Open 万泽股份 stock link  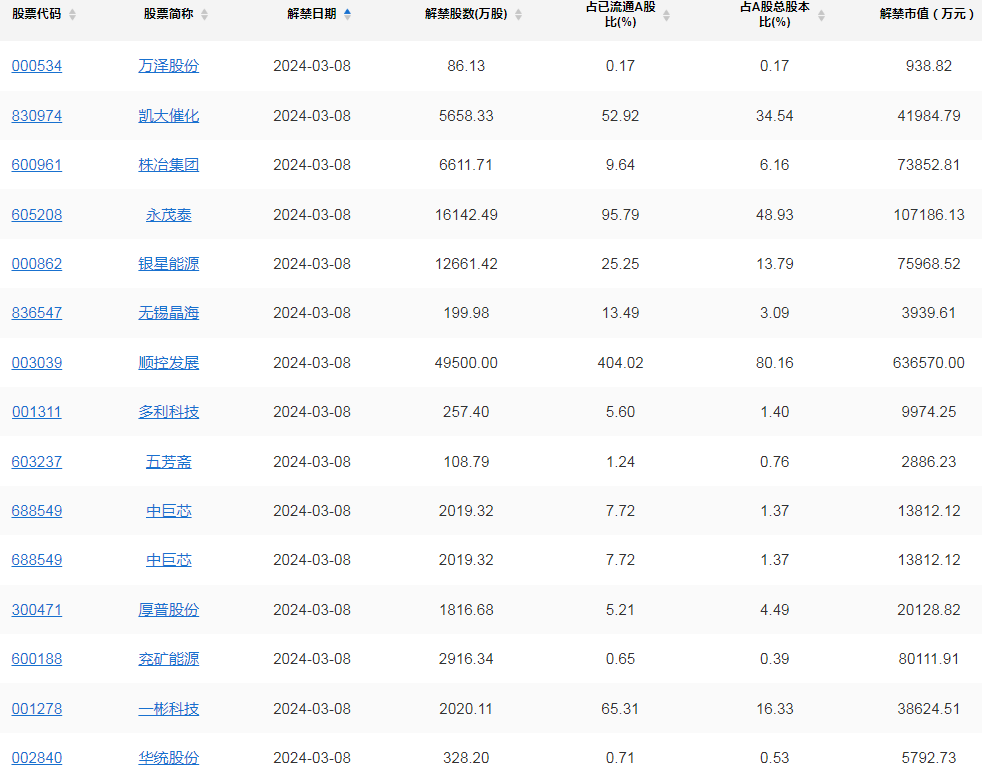click(168, 66)
